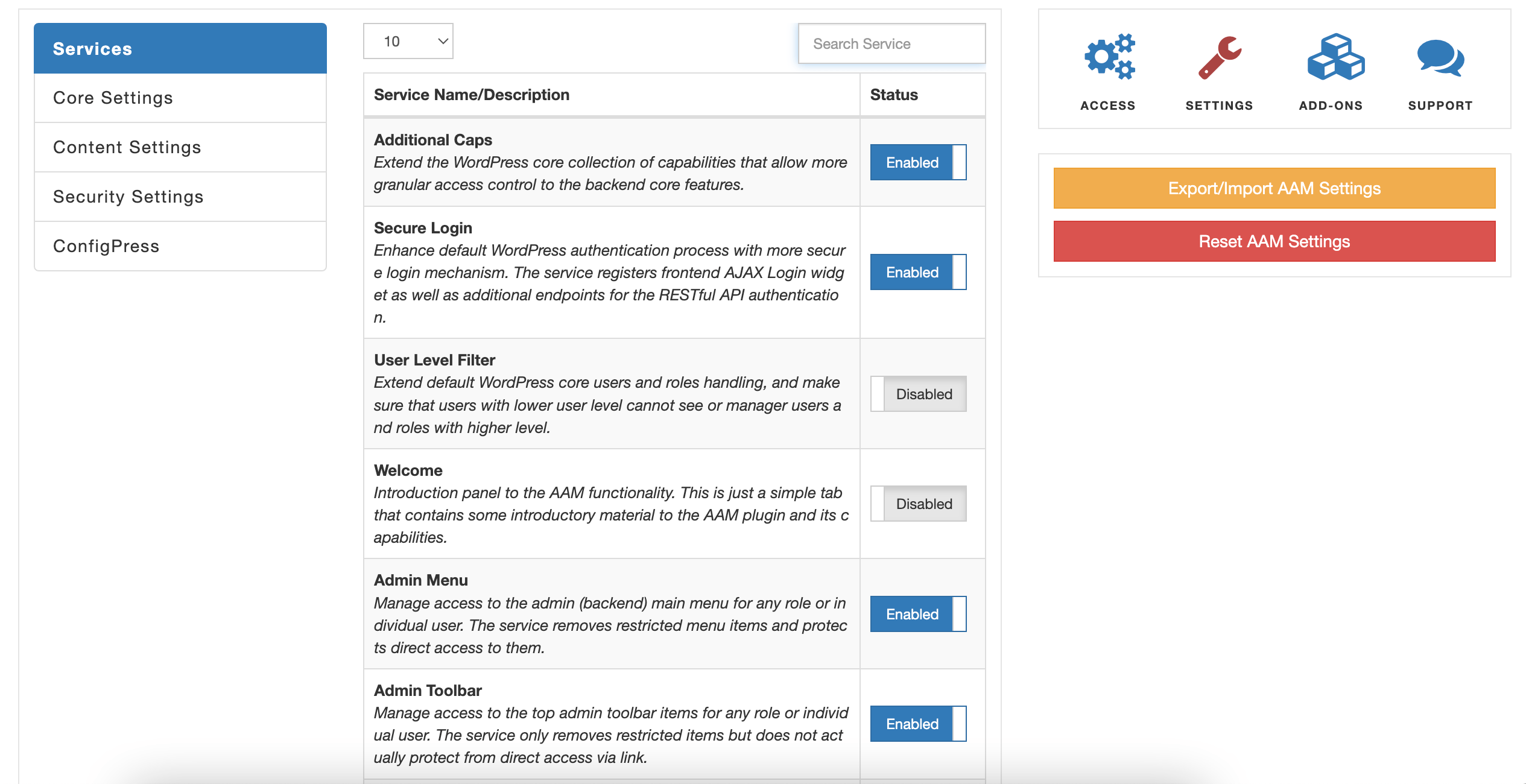Disable the Additional Caps service

tap(917, 162)
